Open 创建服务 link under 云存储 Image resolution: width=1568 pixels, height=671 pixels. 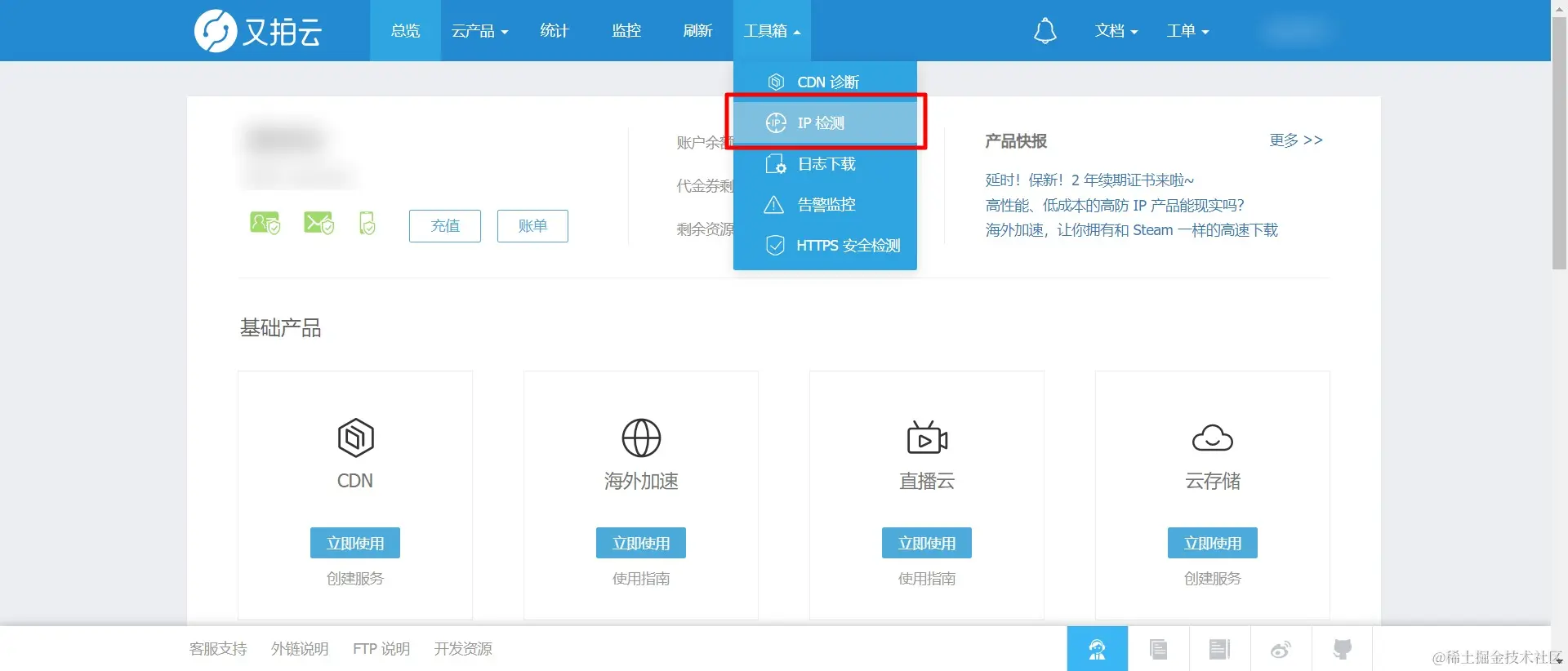click(x=1213, y=579)
